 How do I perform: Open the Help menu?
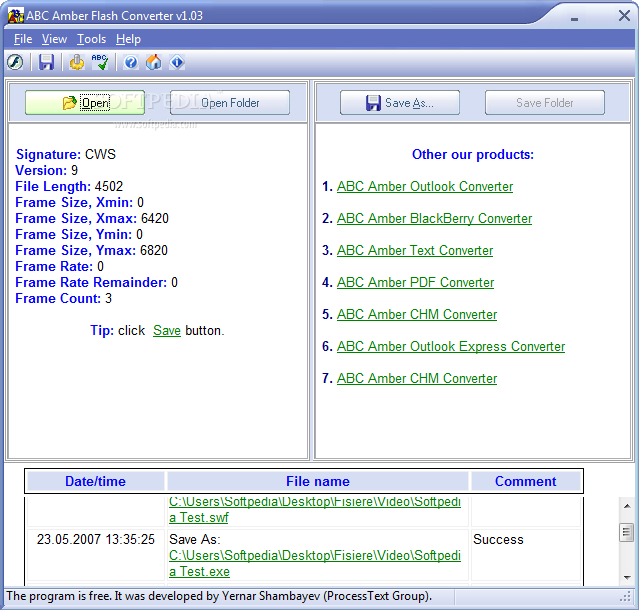pos(128,39)
